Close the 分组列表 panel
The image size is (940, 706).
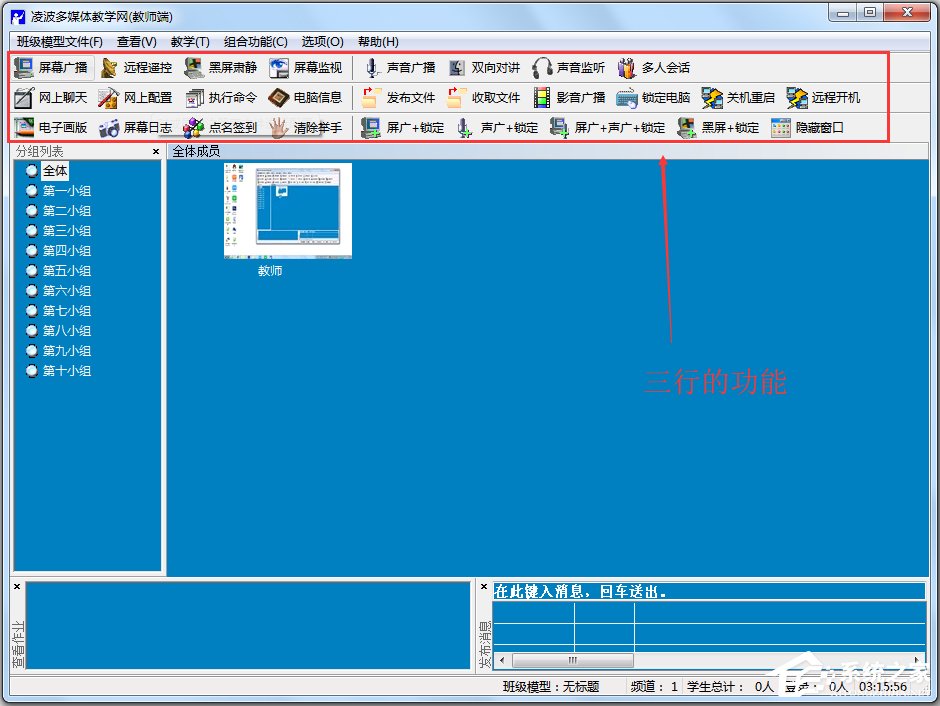tap(156, 152)
